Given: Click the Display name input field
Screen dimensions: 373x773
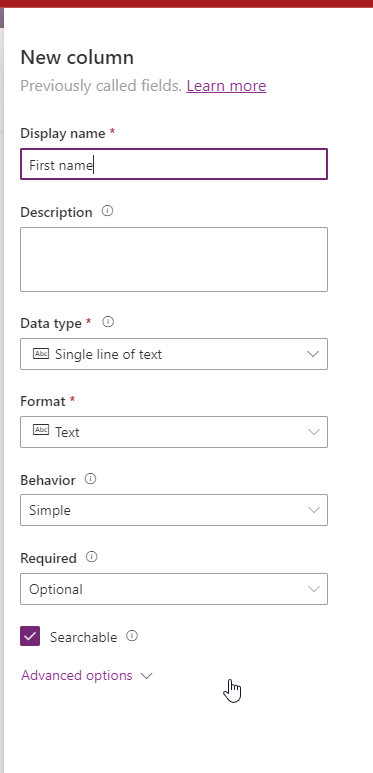Looking at the screenshot, I should tap(174, 164).
